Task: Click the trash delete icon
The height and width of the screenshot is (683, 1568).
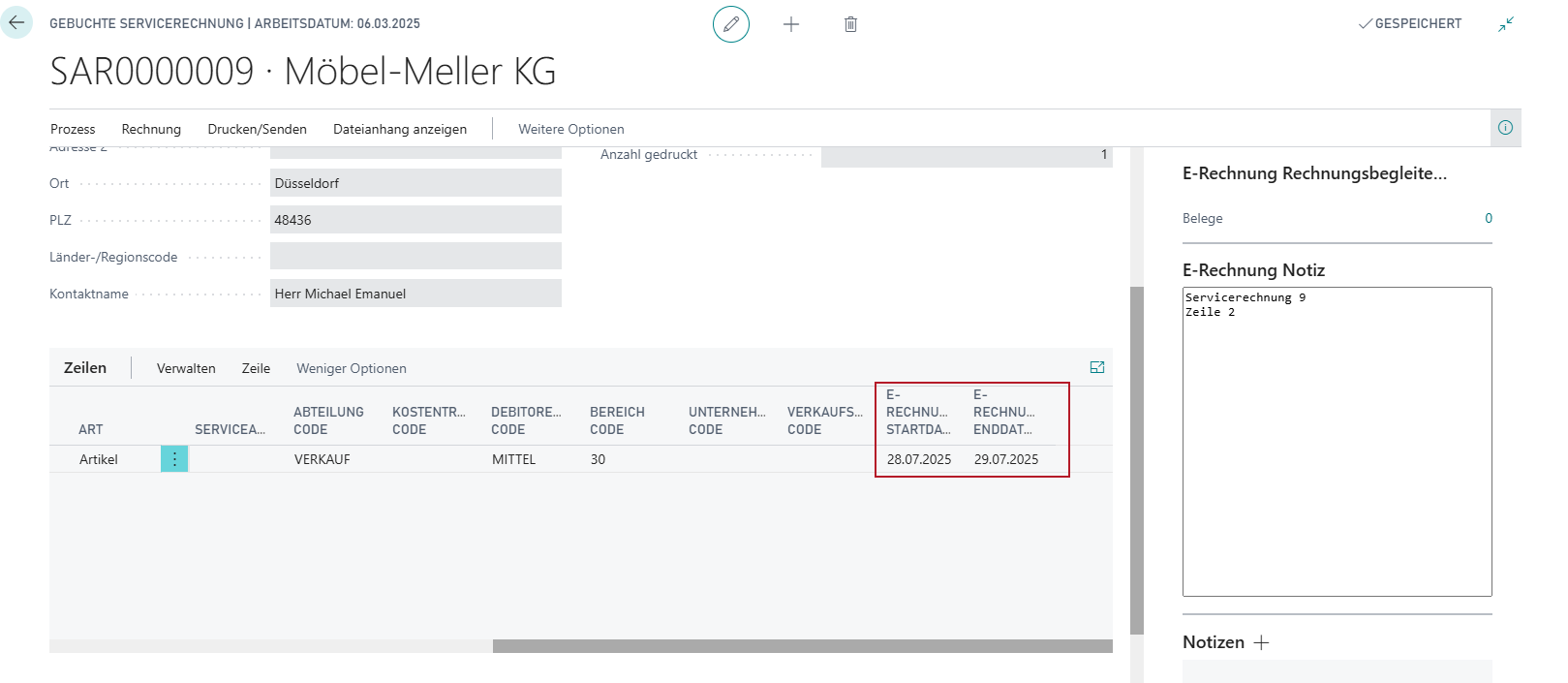Action: pos(850,24)
